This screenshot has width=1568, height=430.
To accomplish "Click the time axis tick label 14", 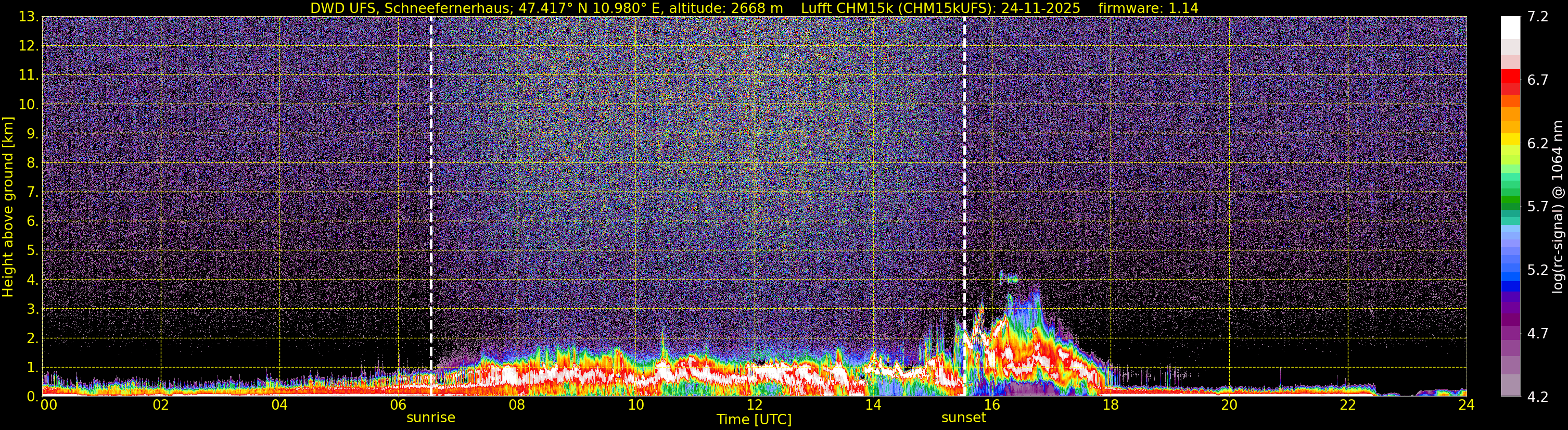I will click(x=873, y=405).
